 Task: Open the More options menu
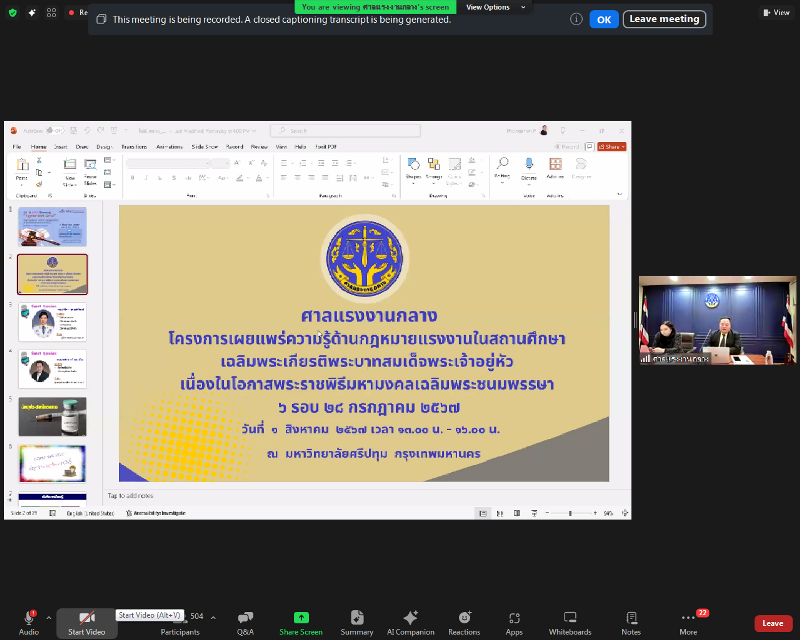688,623
